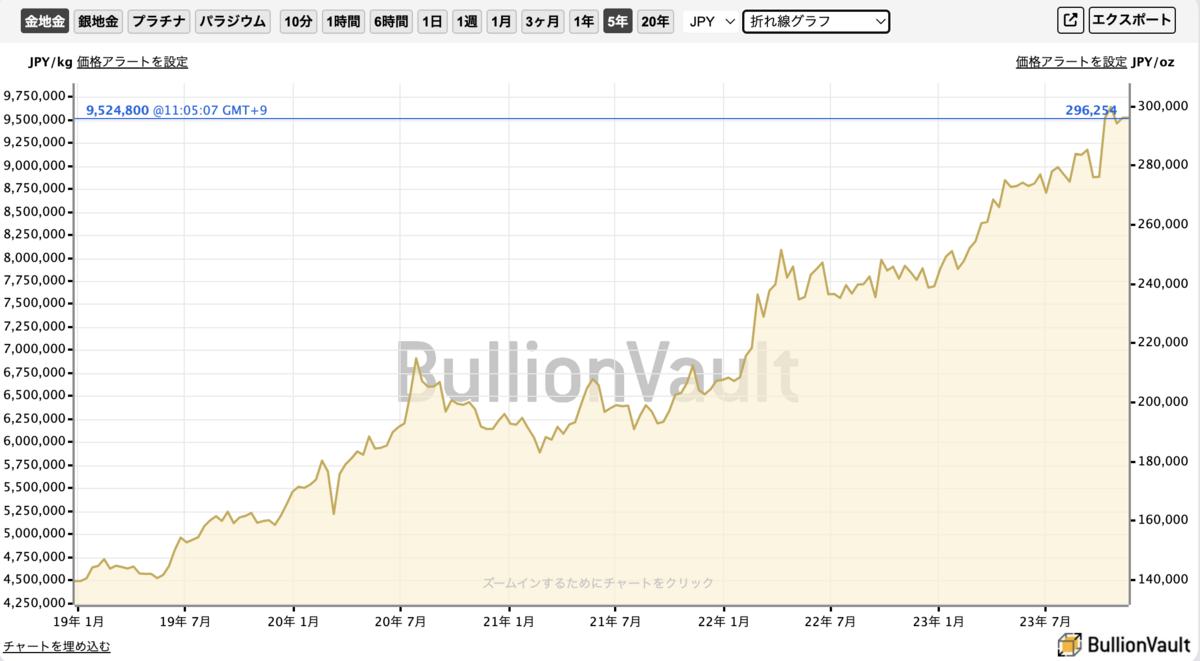
Task: Click the 300,000 right axis value
Action: coord(1161,106)
